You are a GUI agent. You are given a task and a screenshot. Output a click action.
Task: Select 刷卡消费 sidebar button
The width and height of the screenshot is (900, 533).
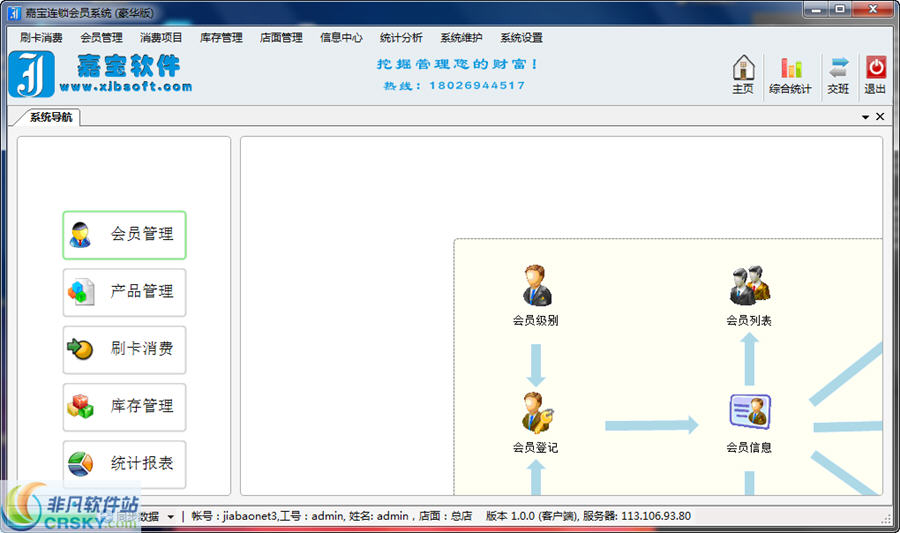pyautogui.click(x=125, y=349)
